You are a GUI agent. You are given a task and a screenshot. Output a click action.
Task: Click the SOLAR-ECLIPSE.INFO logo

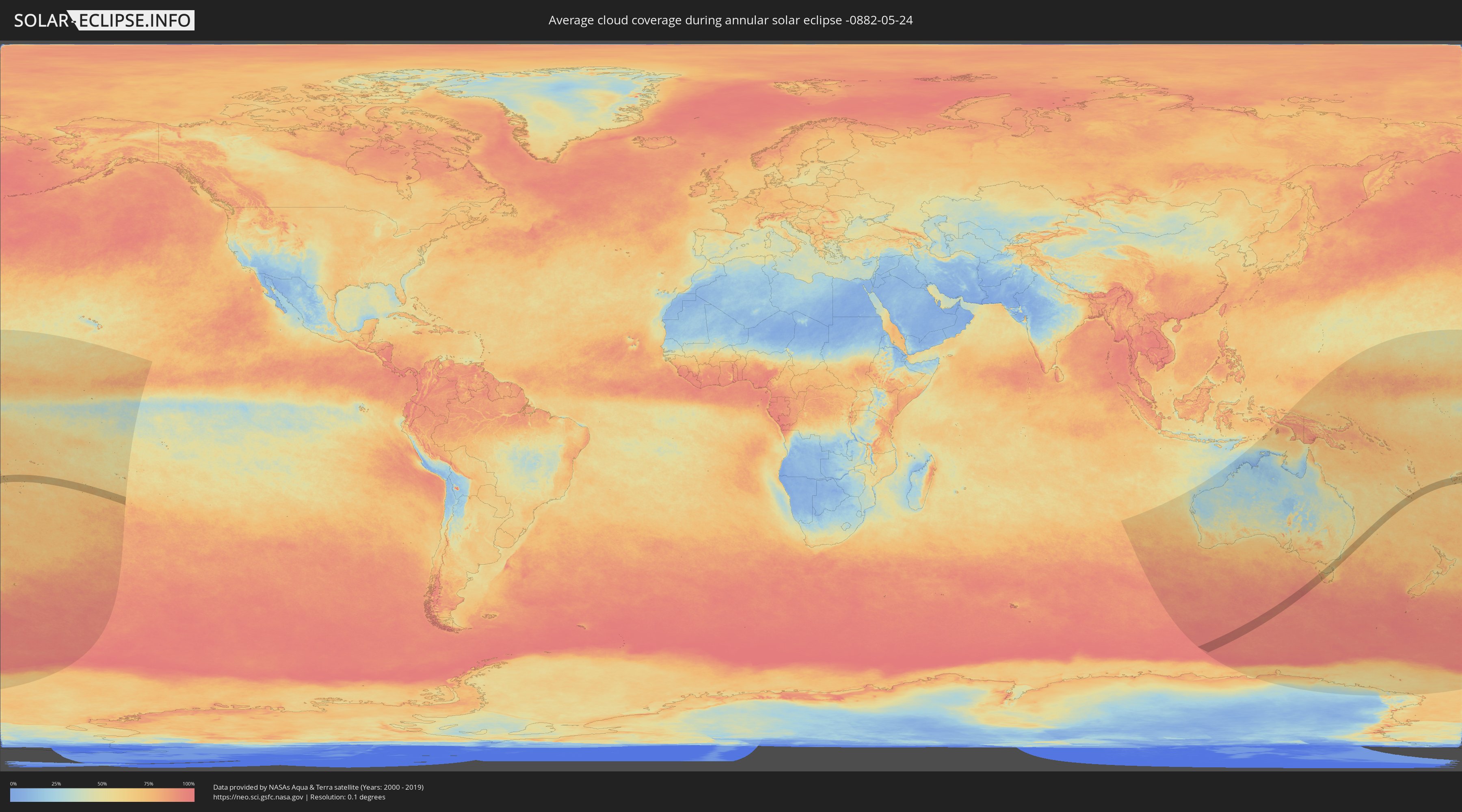click(103, 20)
